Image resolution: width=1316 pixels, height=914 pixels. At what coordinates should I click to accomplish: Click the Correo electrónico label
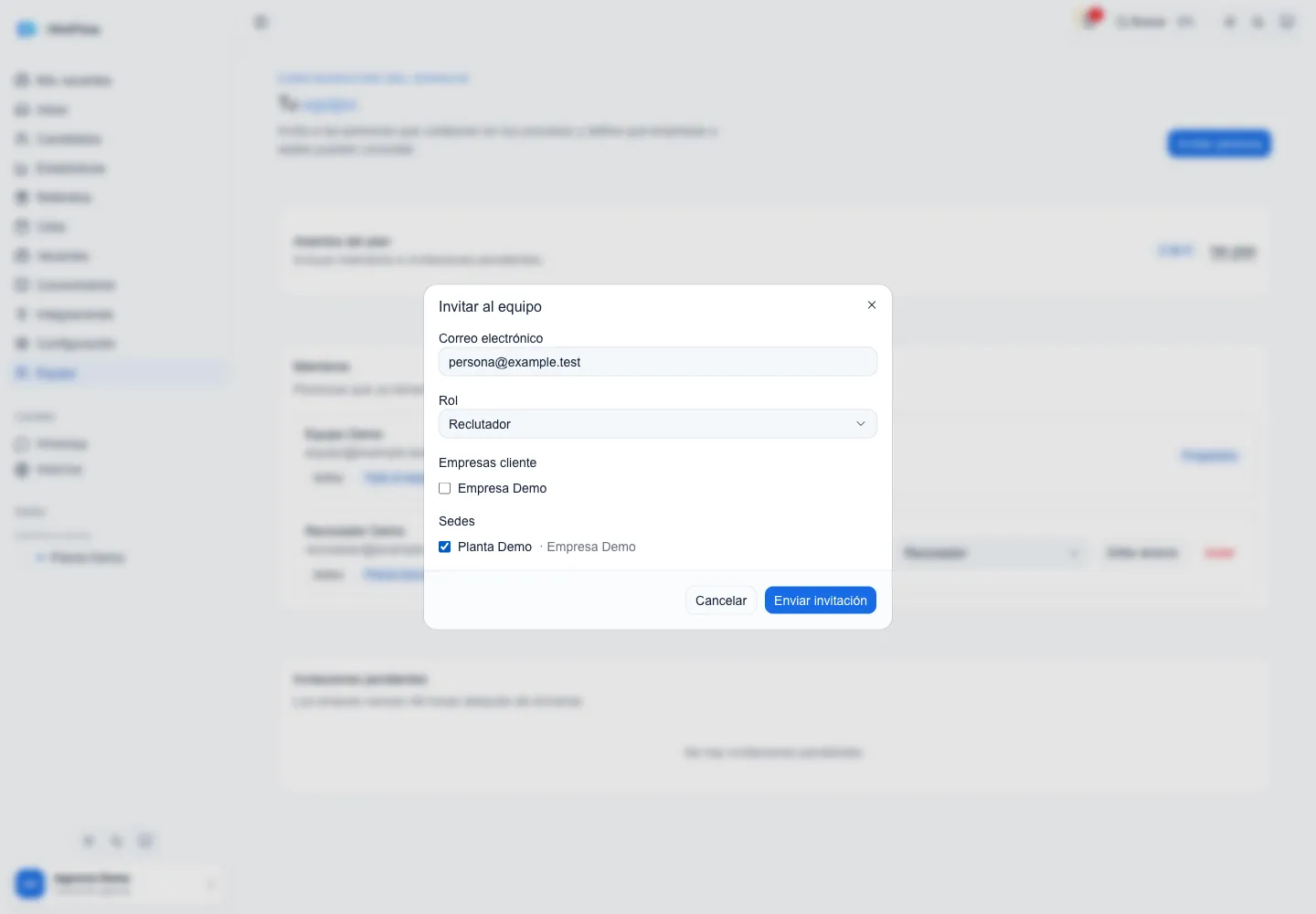click(491, 338)
